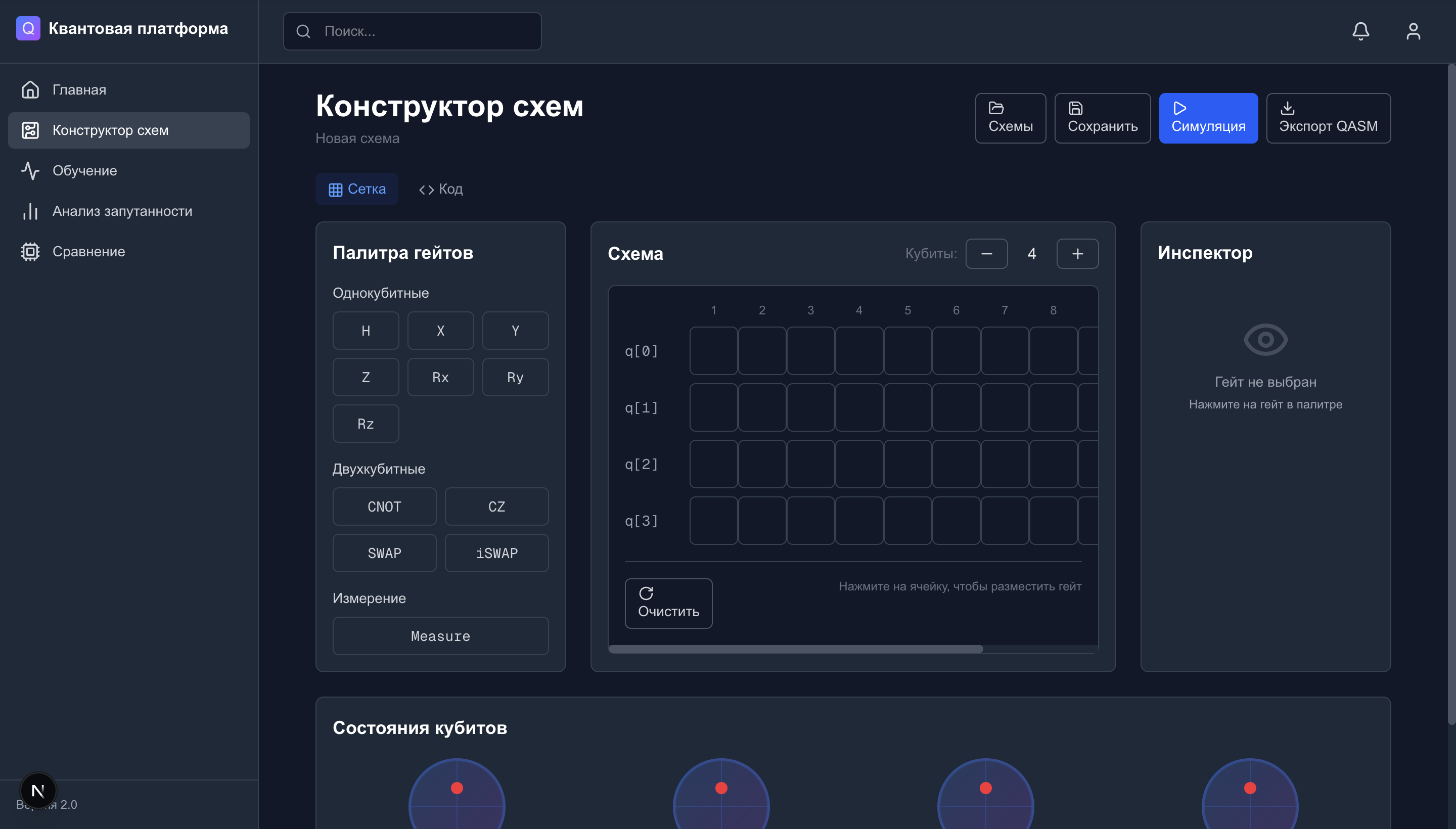Select the Rz gate

click(366, 424)
